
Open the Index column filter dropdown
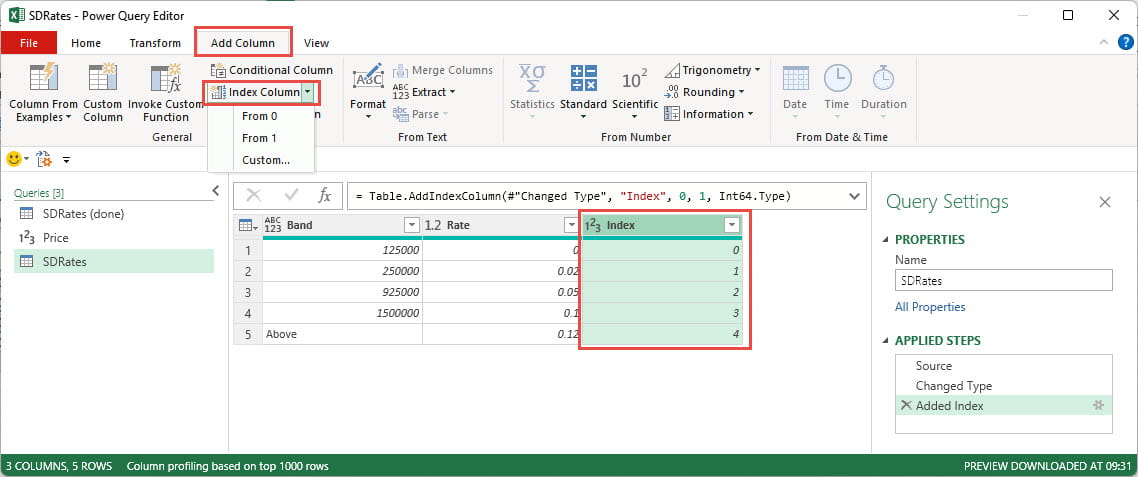pyautogui.click(x=731, y=226)
